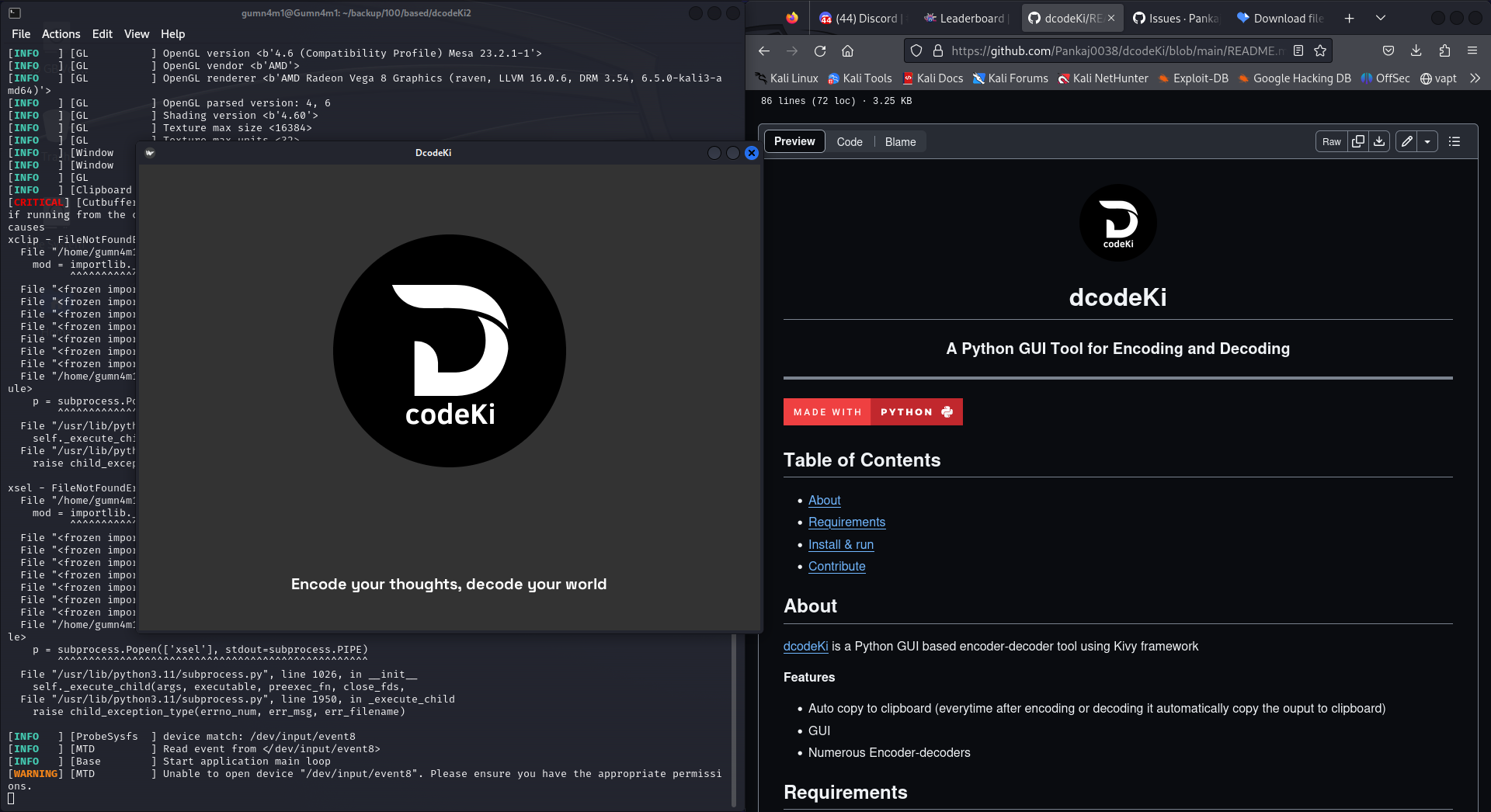The height and width of the screenshot is (812, 1491).
Task: Open terminal Edit menu
Action: coord(102,34)
